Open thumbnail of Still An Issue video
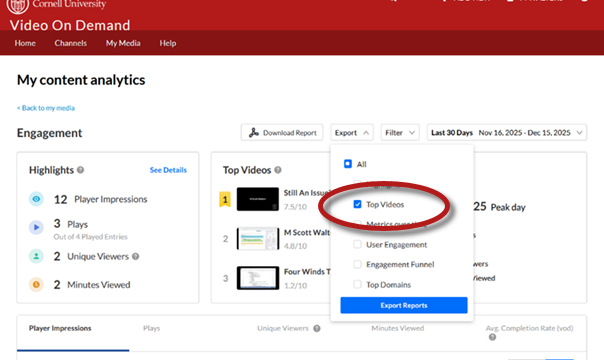The height and width of the screenshot is (360, 604). tap(258, 199)
